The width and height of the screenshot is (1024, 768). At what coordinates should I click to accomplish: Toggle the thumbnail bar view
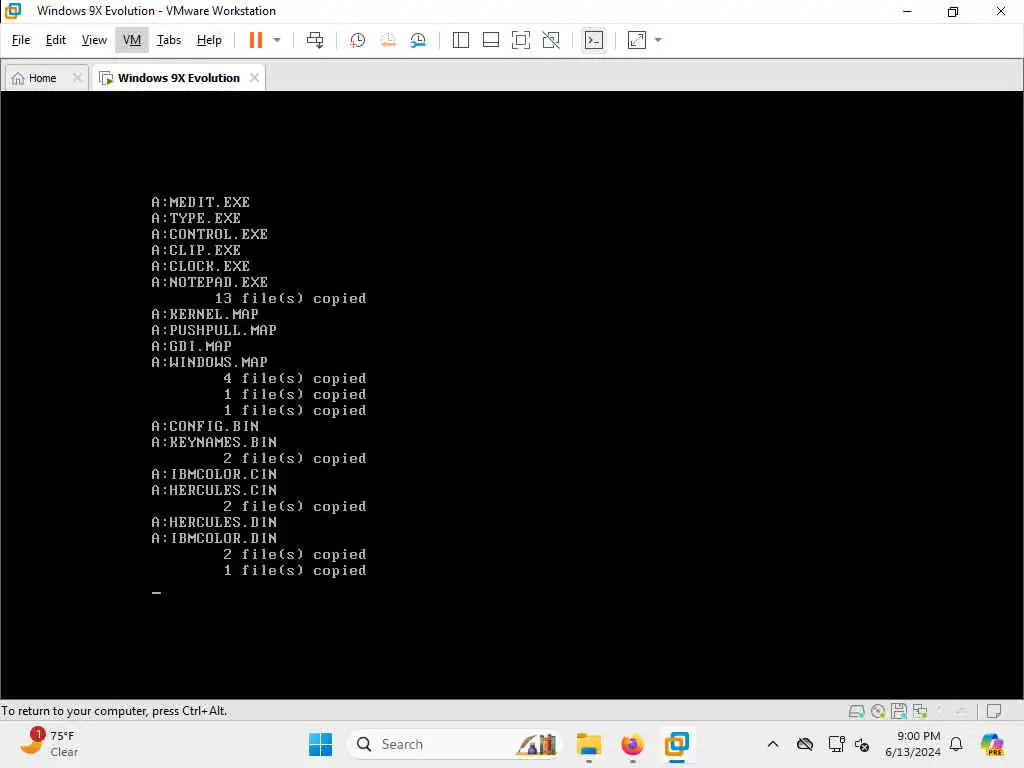point(490,40)
